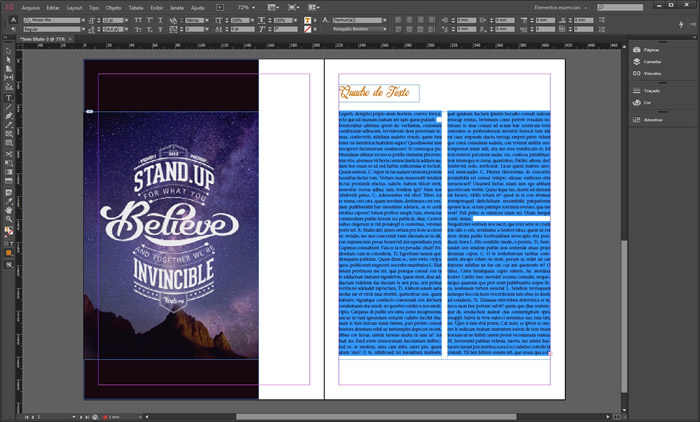Open the Páginas panel
700x422 pixels.
(650, 48)
